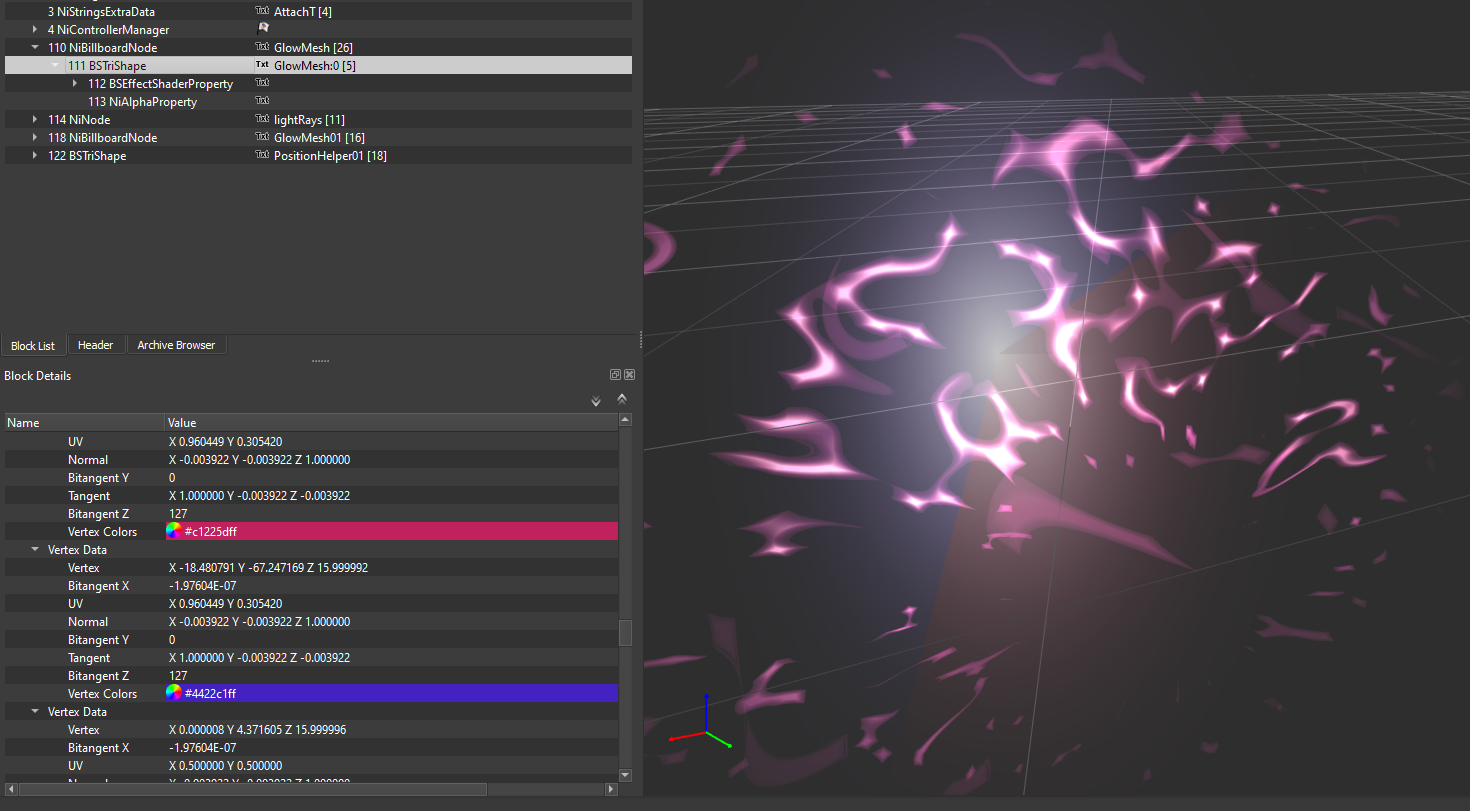
Task: Select the 112 BSEffectShaderProperty block
Action: [160, 83]
